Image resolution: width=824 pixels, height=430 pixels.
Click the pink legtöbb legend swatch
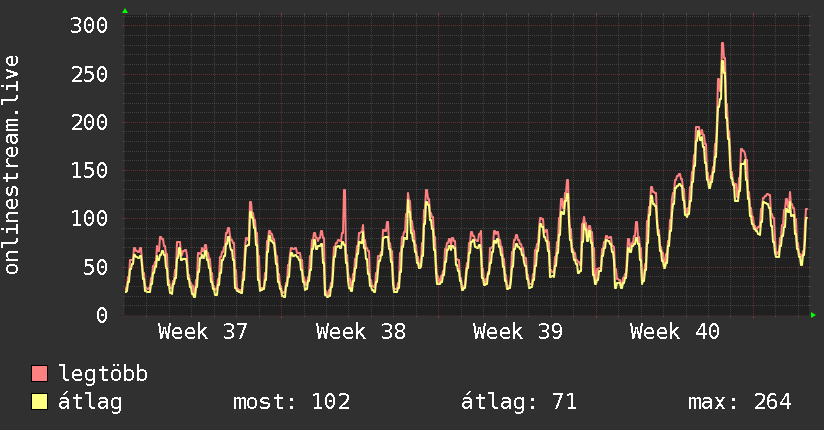point(39,374)
